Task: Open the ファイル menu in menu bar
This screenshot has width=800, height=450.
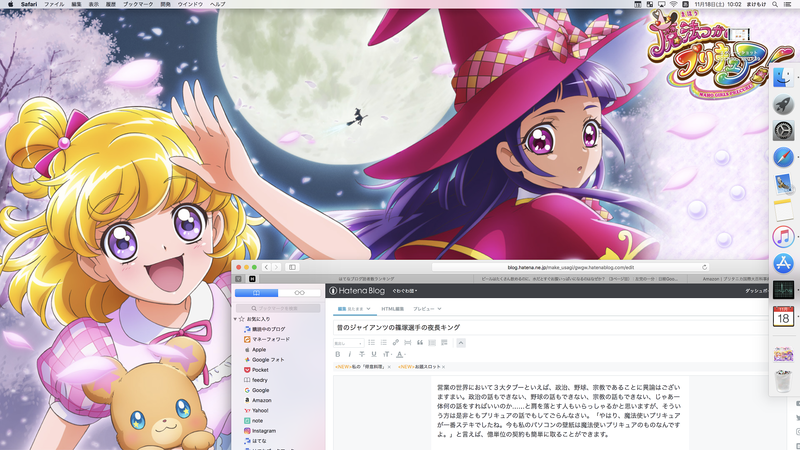Action: pyautogui.click(x=54, y=4)
